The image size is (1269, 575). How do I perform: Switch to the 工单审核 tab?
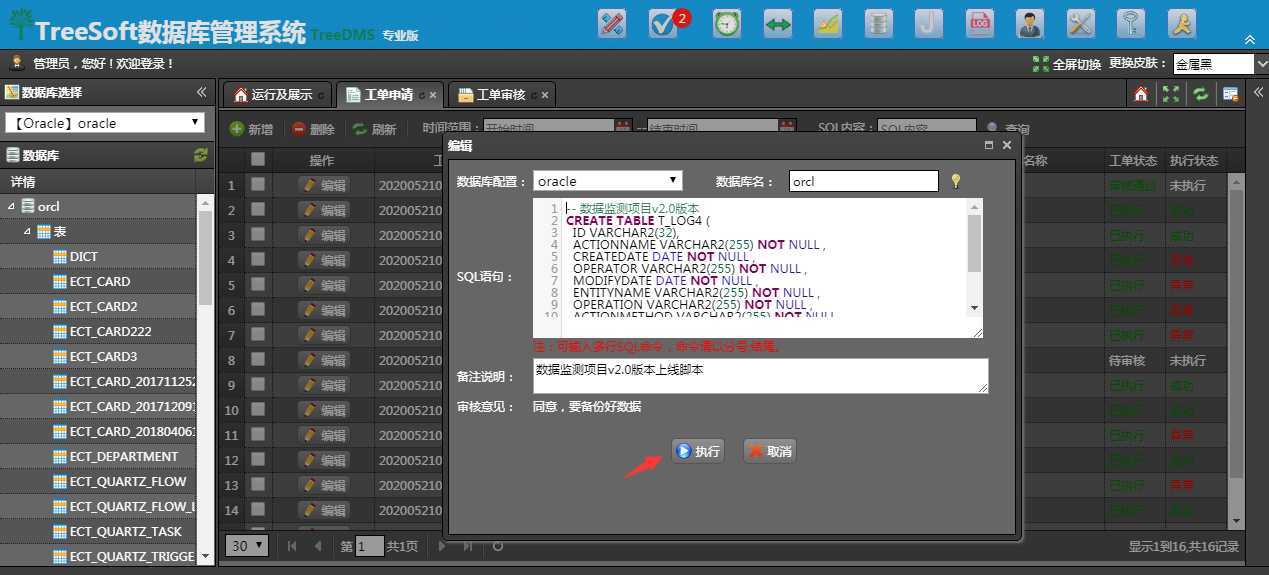(x=500, y=95)
